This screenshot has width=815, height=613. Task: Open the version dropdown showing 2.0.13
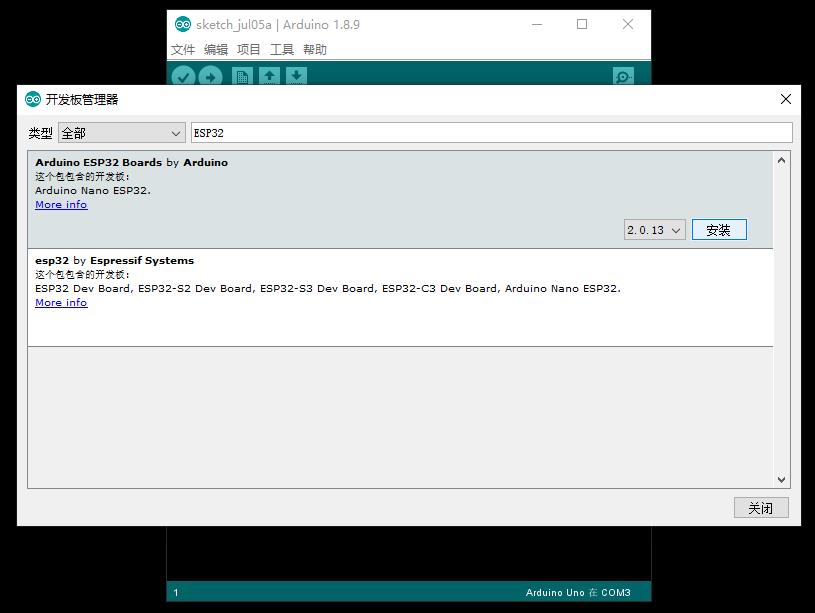(x=654, y=230)
